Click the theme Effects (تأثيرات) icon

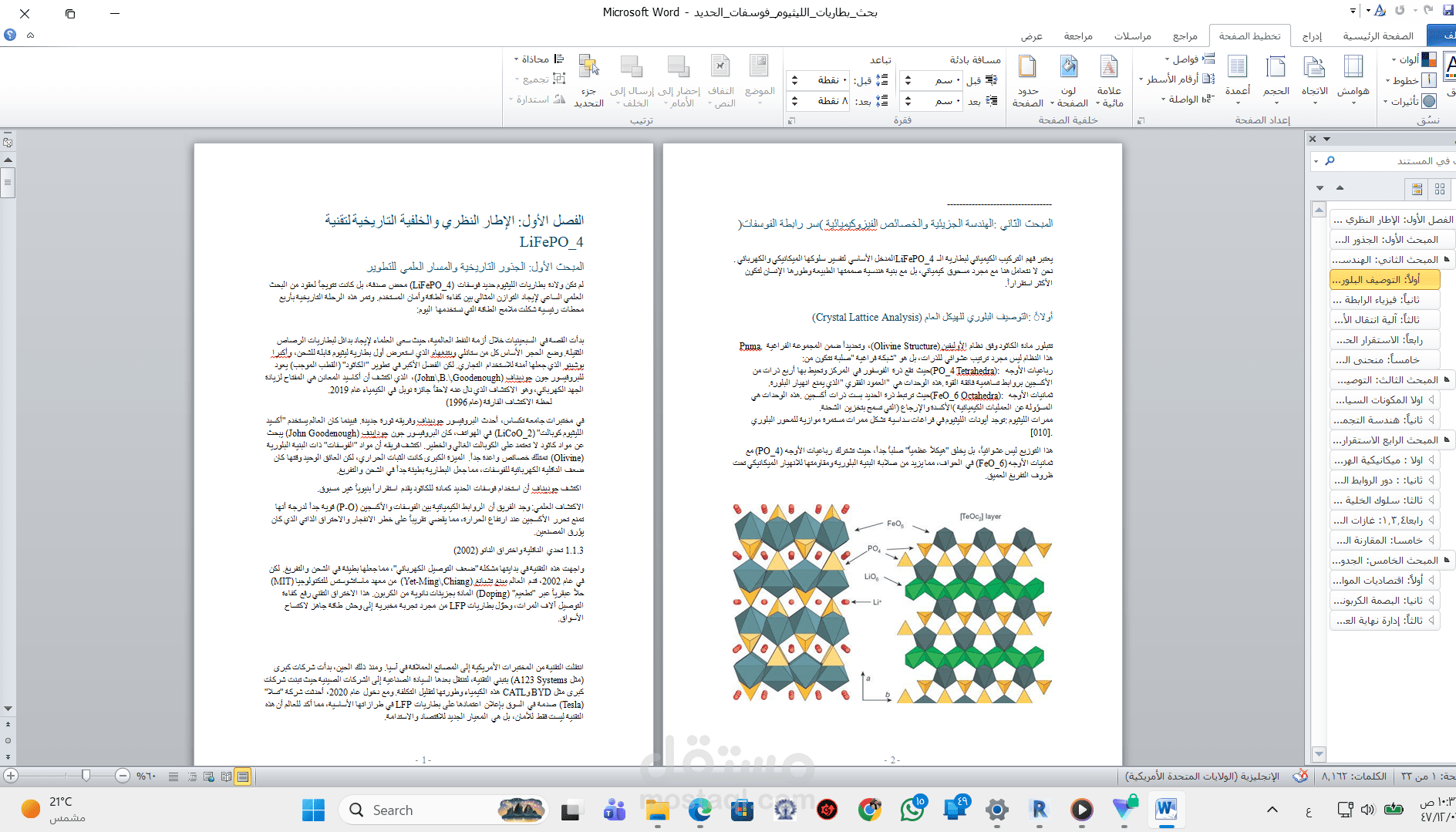click(1429, 101)
